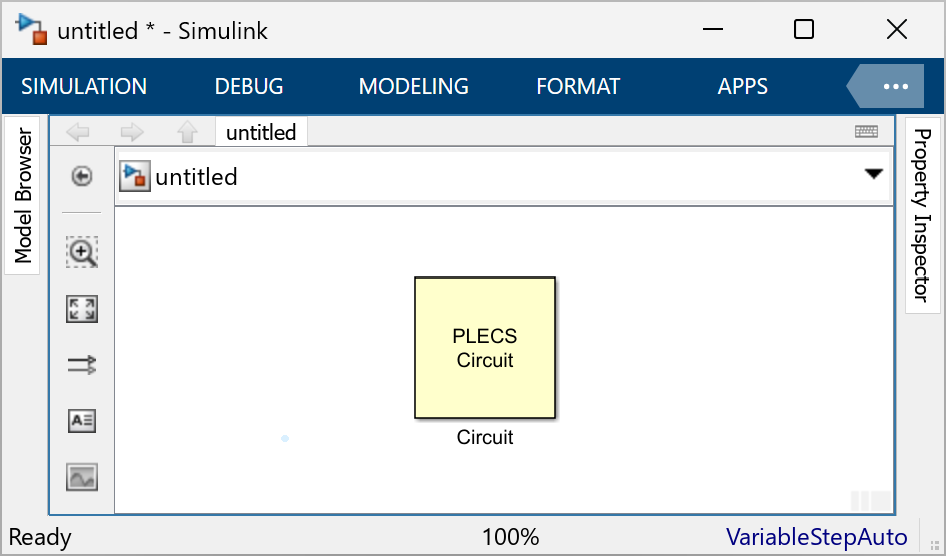Open the APPS tab
Image resolution: width=946 pixels, height=556 pixels.
click(x=743, y=87)
